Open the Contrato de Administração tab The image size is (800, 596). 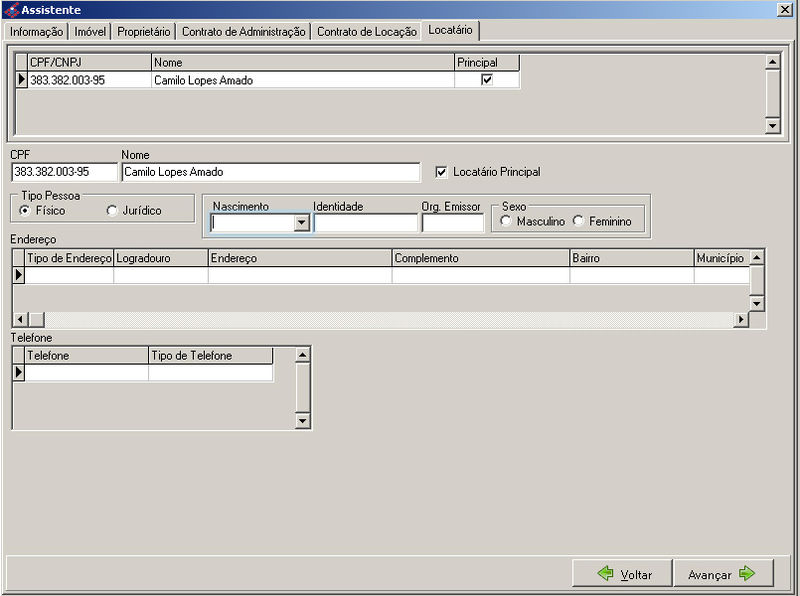click(243, 32)
